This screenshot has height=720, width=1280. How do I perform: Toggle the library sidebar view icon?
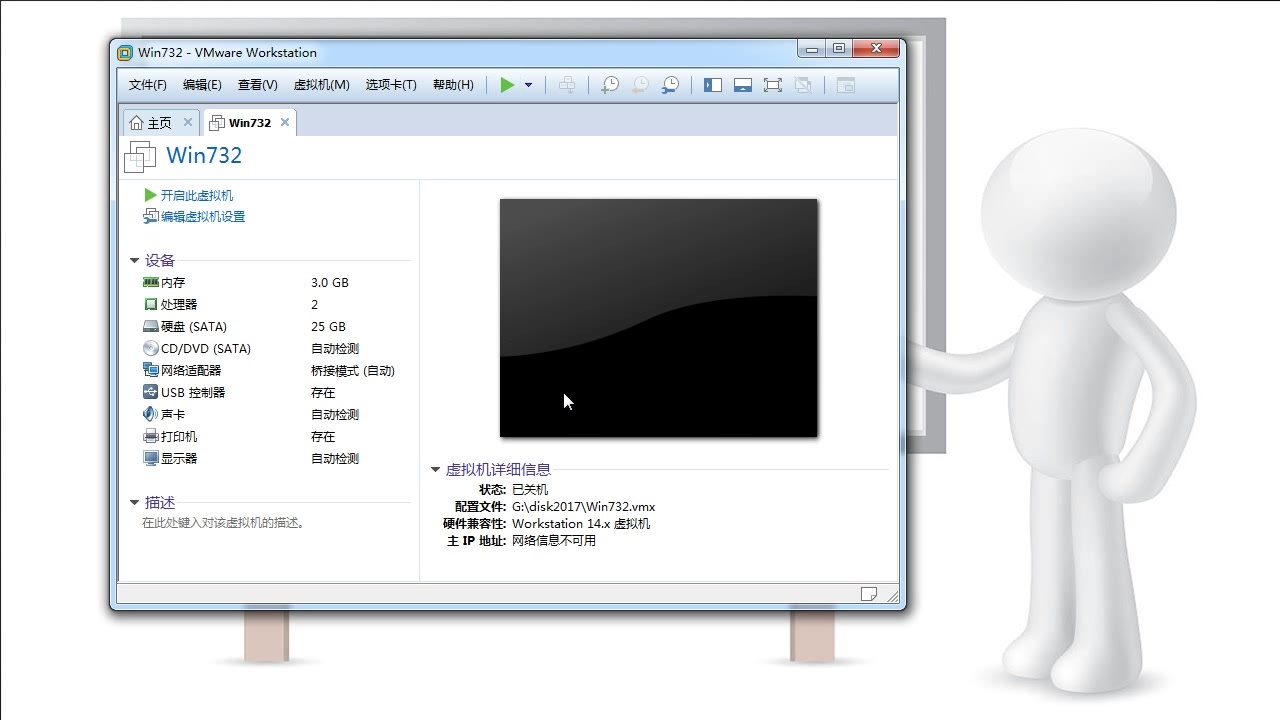click(713, 85)
